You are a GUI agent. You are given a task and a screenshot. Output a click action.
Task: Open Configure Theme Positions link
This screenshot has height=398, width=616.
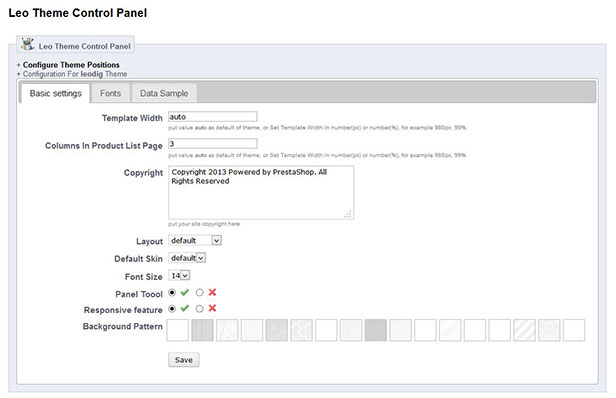(71, 65)
